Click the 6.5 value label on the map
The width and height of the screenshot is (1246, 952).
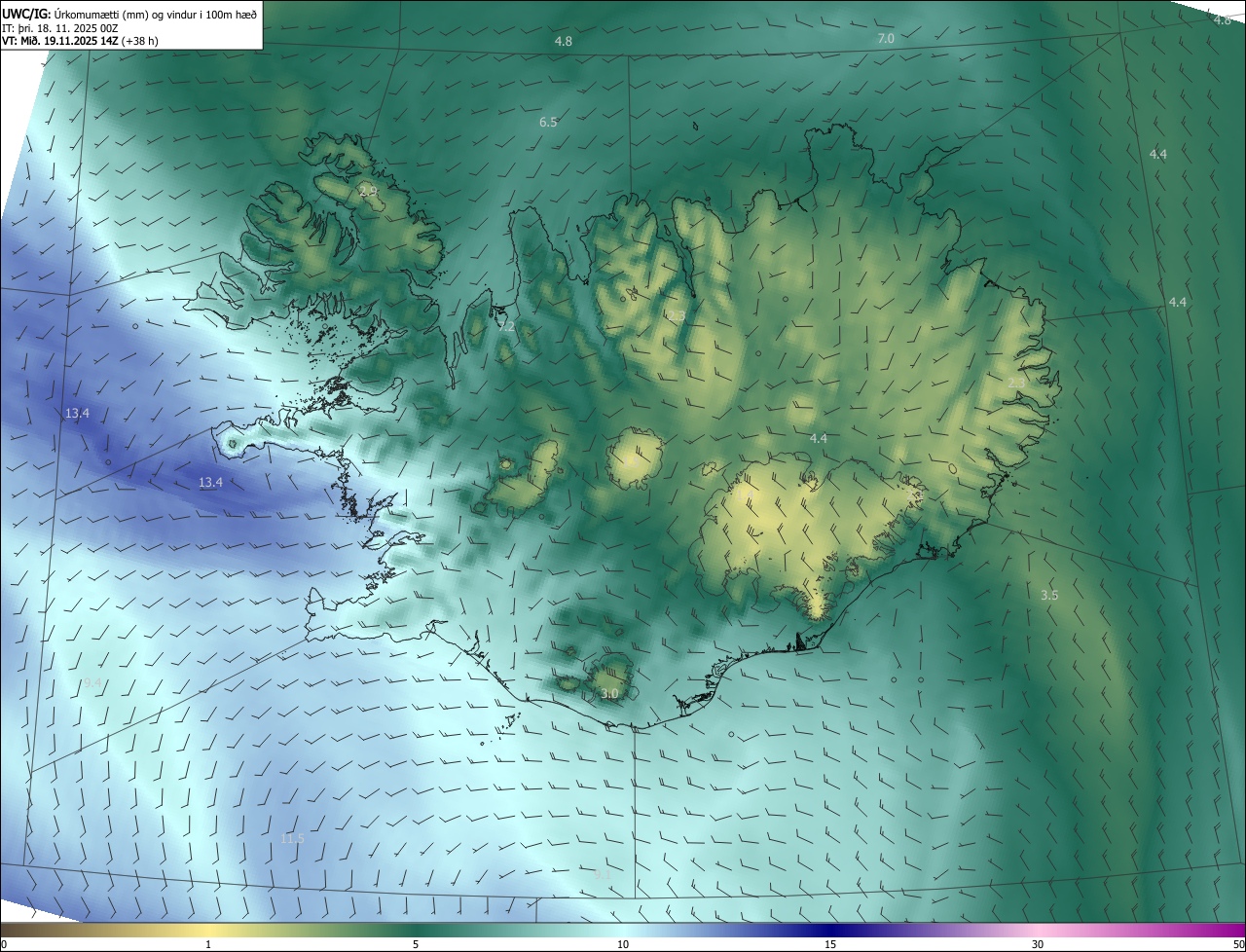[x=548, y=123]
